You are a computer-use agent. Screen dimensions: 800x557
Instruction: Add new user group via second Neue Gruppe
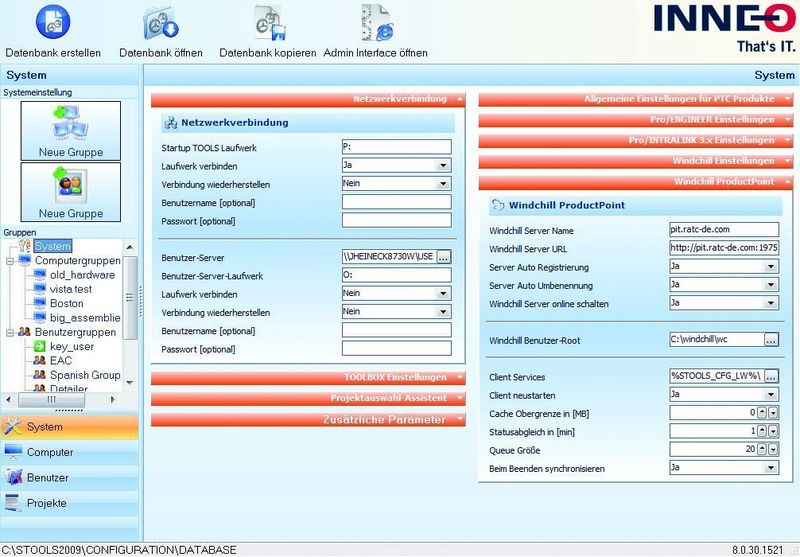point(71,192)
